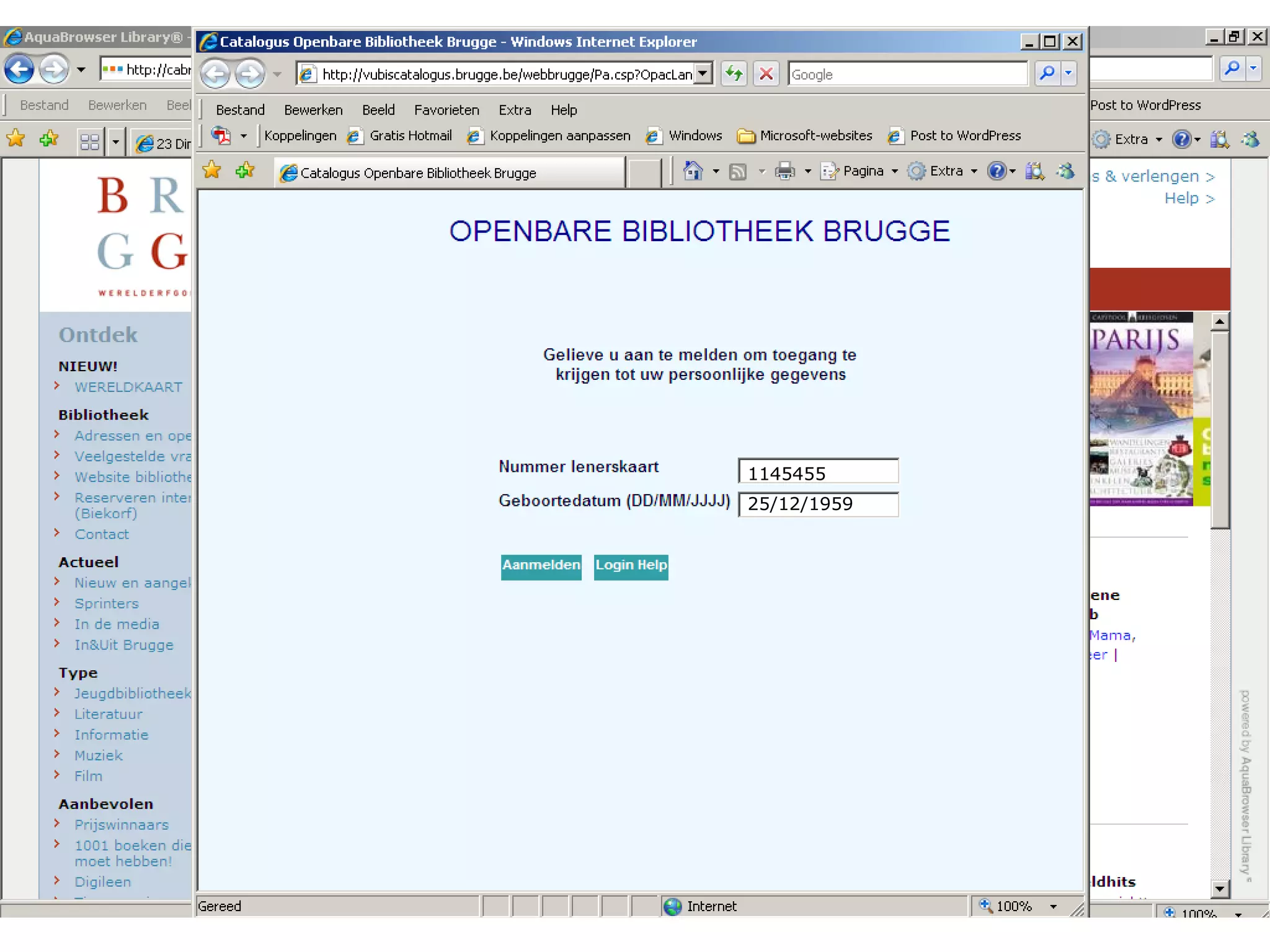Viewport: 1270px width, 952px height.
Task: Open the Bestand menu
Action: tap(240, 110)
